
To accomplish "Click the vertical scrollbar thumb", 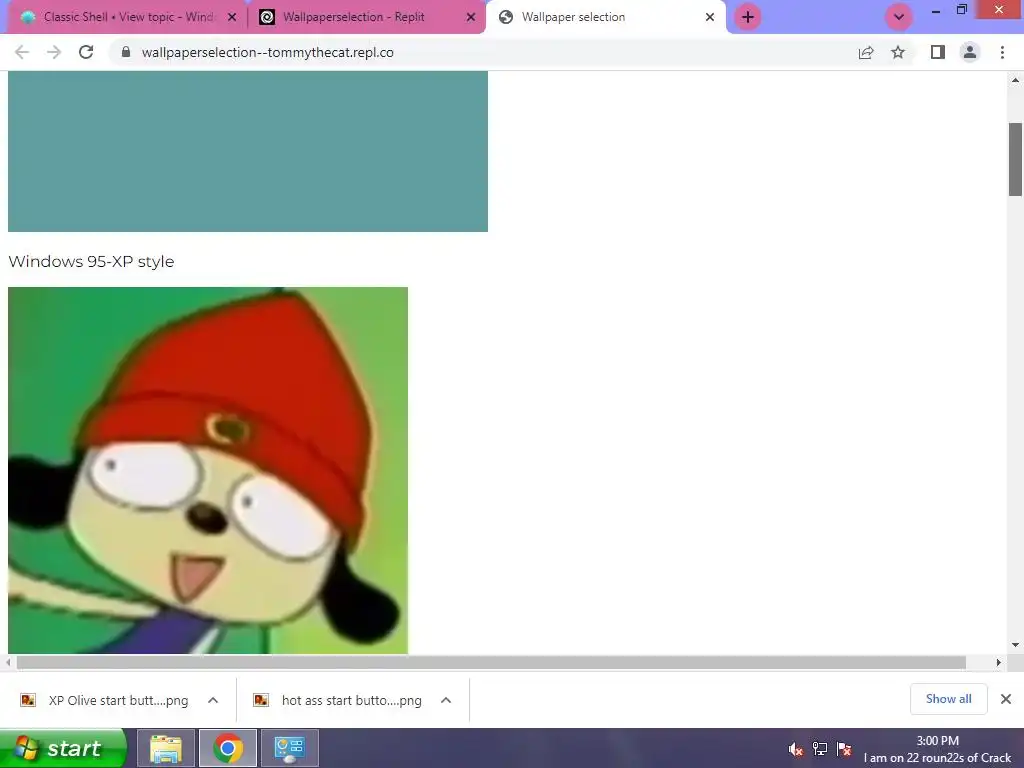I will click(1015, 159).
